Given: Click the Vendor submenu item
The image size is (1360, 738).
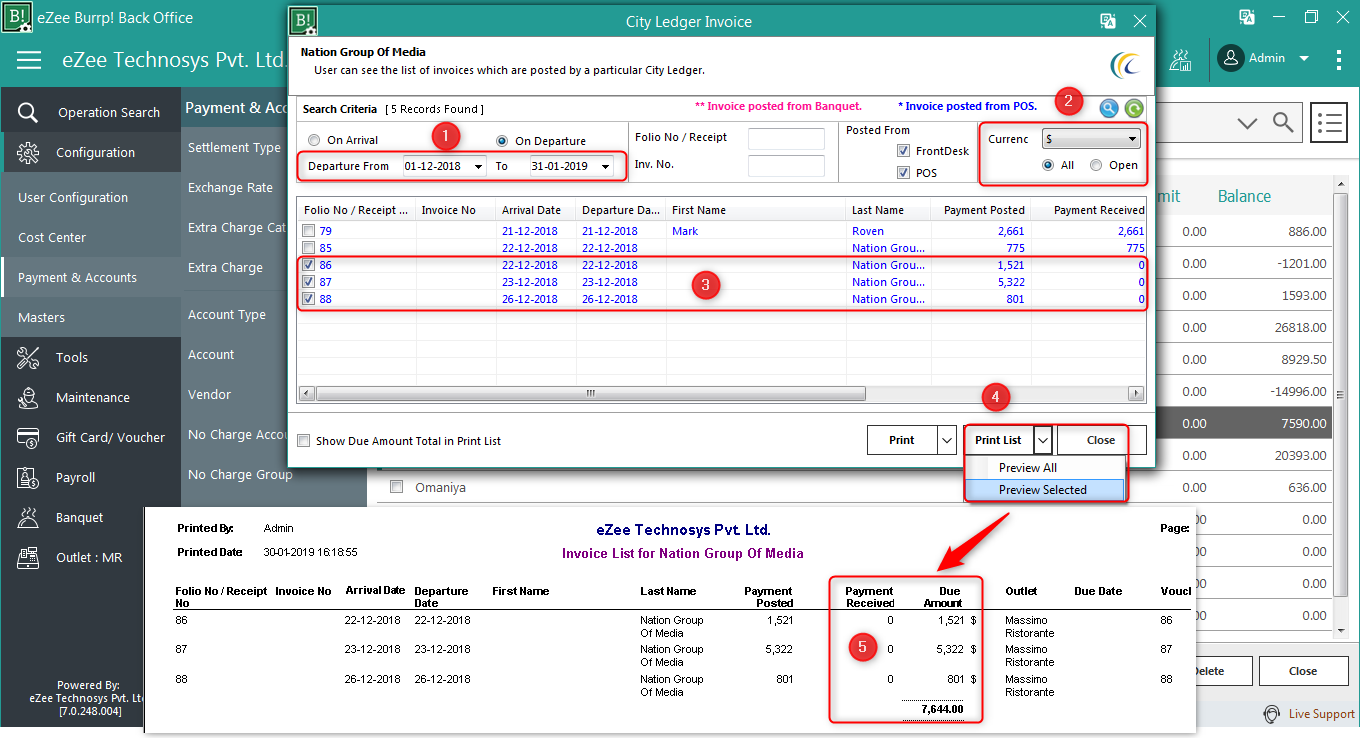Looking at the screenshot, I should pos(209,394).
